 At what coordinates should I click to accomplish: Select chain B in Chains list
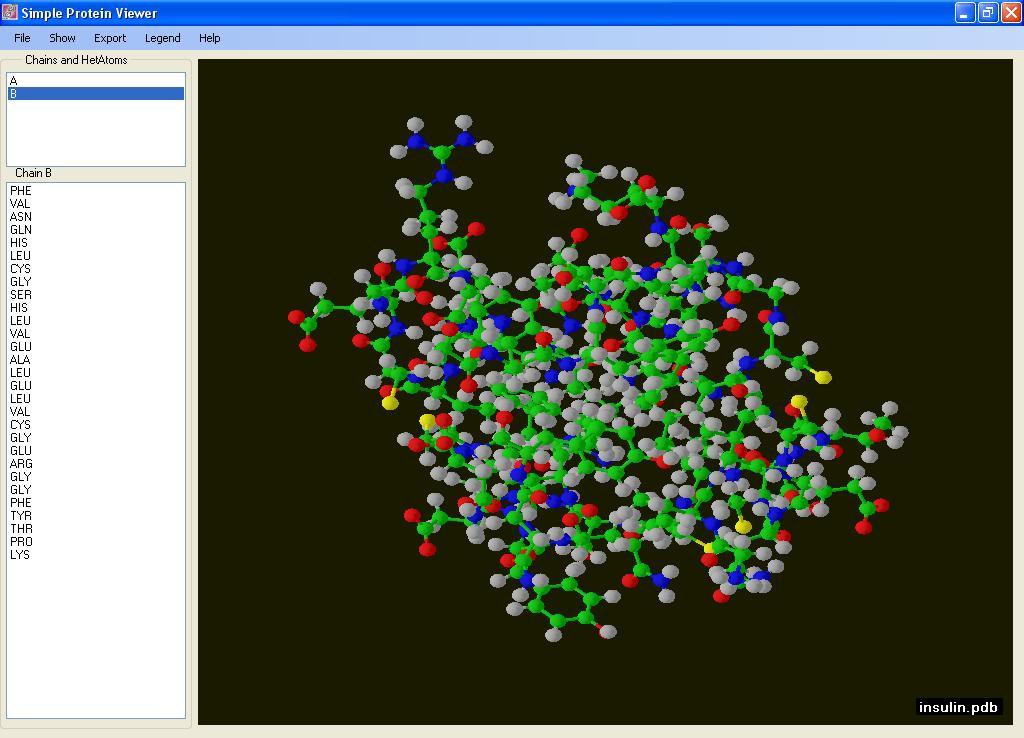click(x=95, y=94)
